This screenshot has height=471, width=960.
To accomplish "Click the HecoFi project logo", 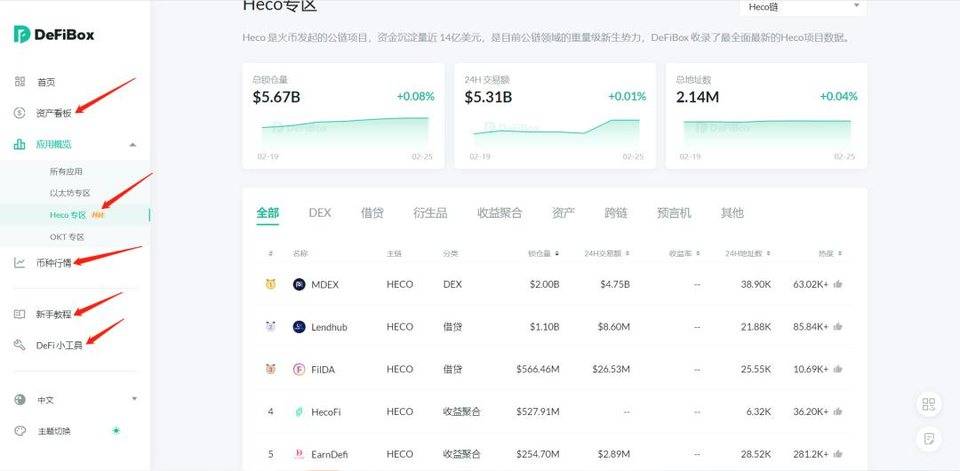I will coord(299,412).
